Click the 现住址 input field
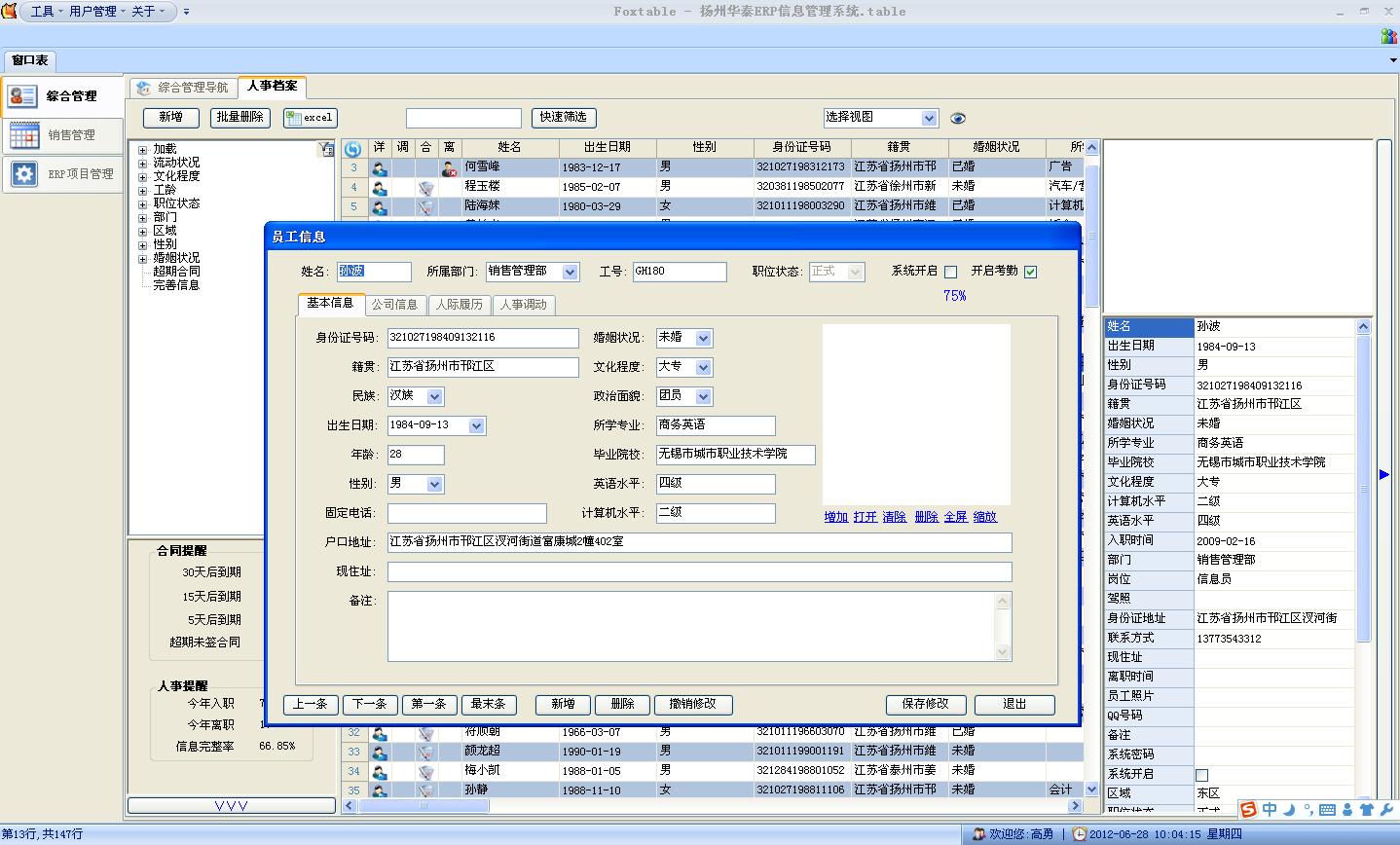 pos(699,572)
